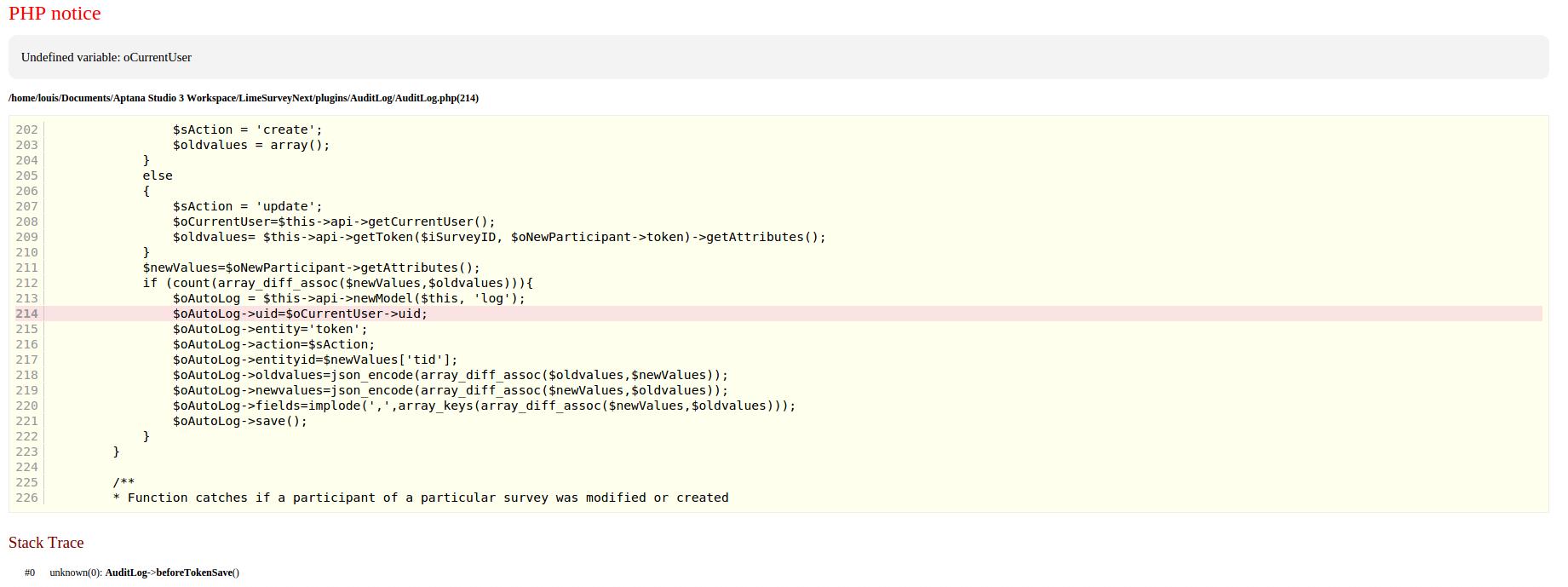Screen dimensions: 1568x587
Task: Click line number 202 in the gutter
Action: coord(26,129)
